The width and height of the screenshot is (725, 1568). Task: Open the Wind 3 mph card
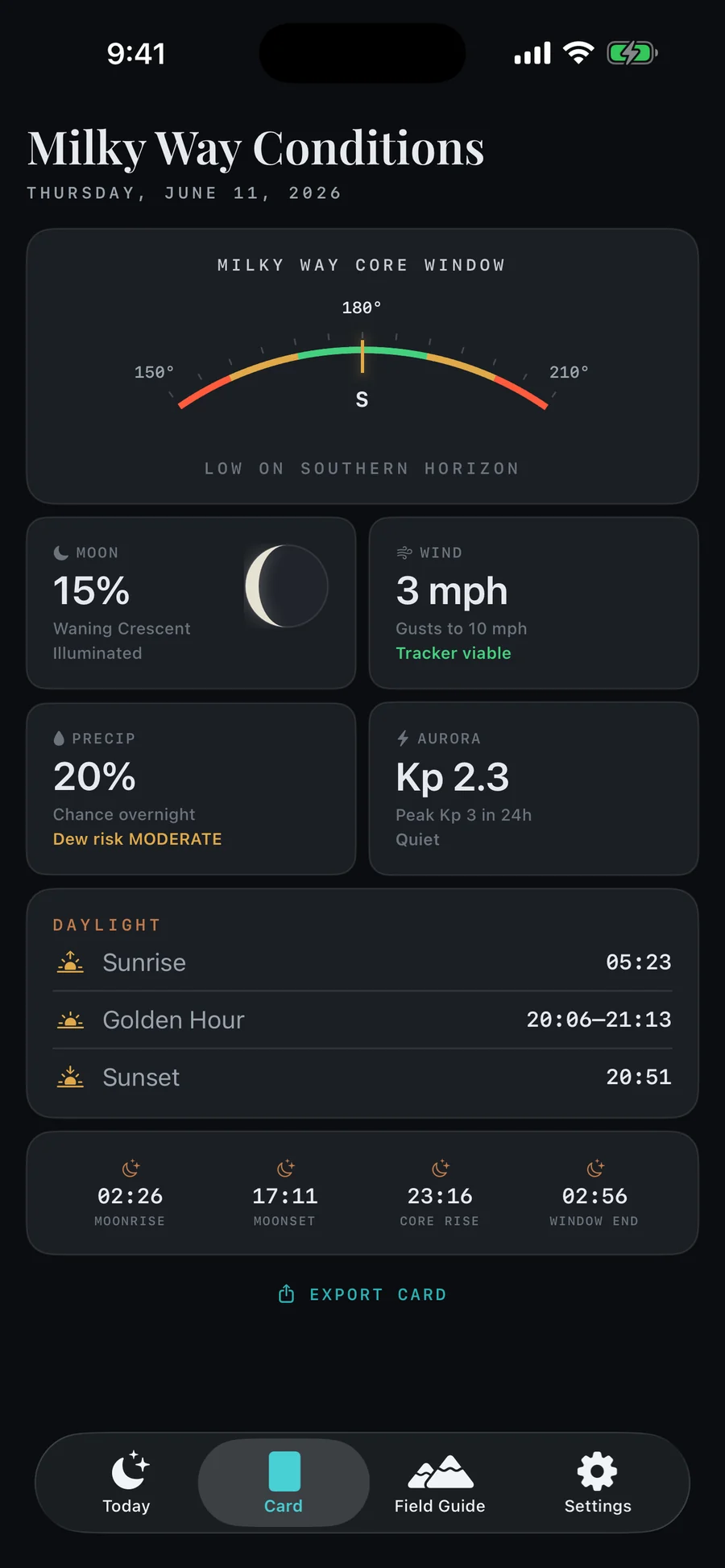pos(533,603)
